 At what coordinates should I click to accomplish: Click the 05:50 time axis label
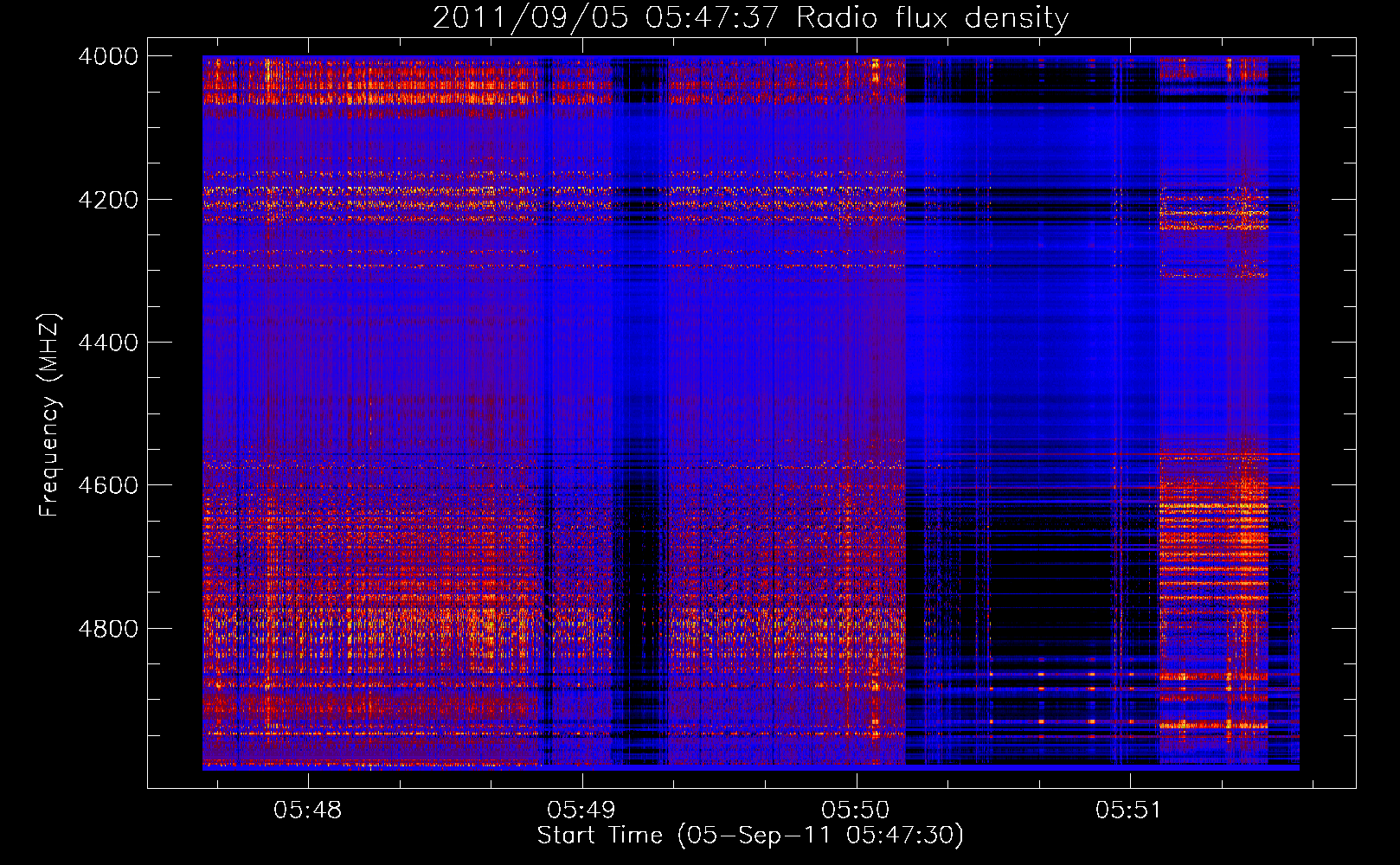856,811
